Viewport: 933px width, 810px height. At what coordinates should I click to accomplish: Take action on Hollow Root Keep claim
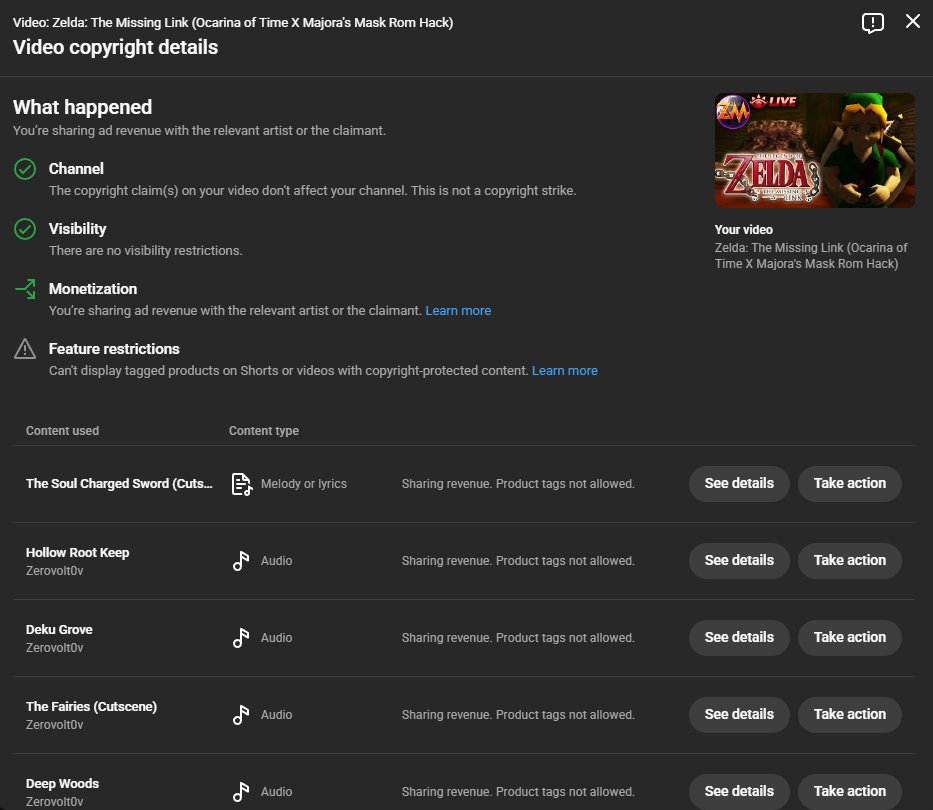pyautogui.click(x=850, y=561)
